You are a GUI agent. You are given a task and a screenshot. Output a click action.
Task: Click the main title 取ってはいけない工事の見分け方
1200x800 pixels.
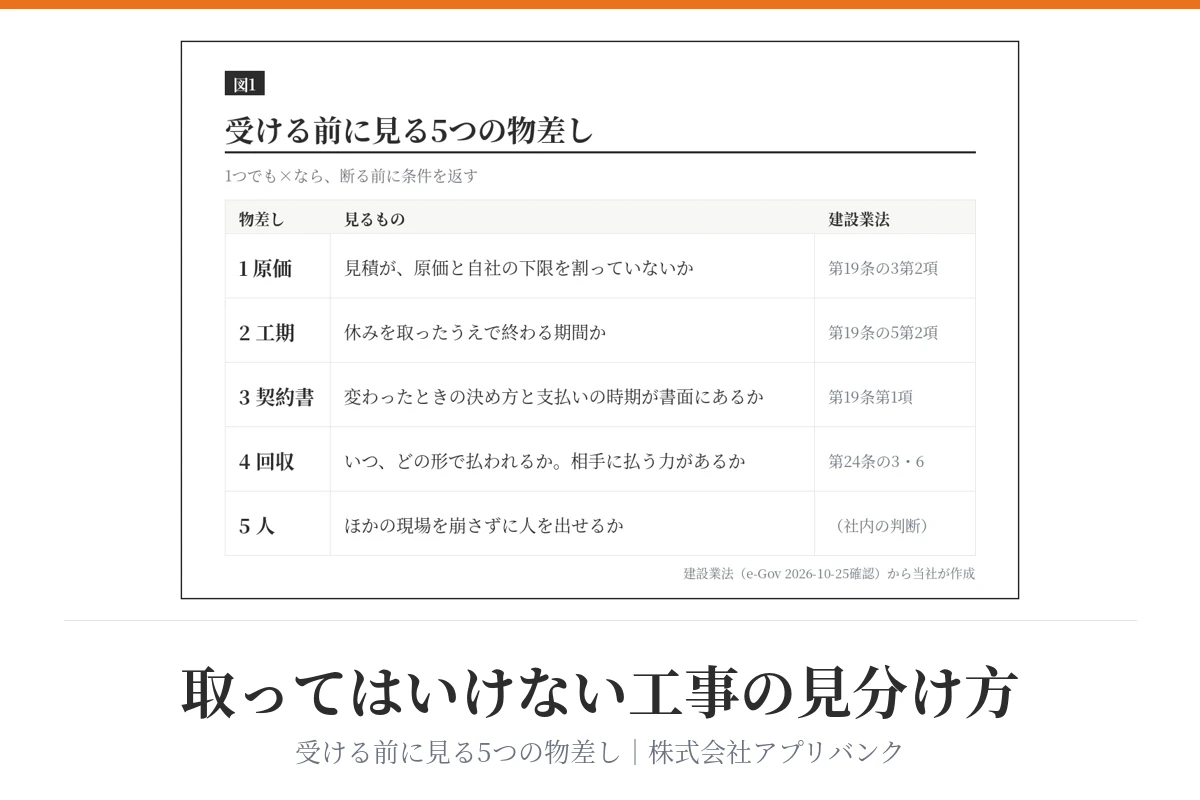(x=600, y=692)
